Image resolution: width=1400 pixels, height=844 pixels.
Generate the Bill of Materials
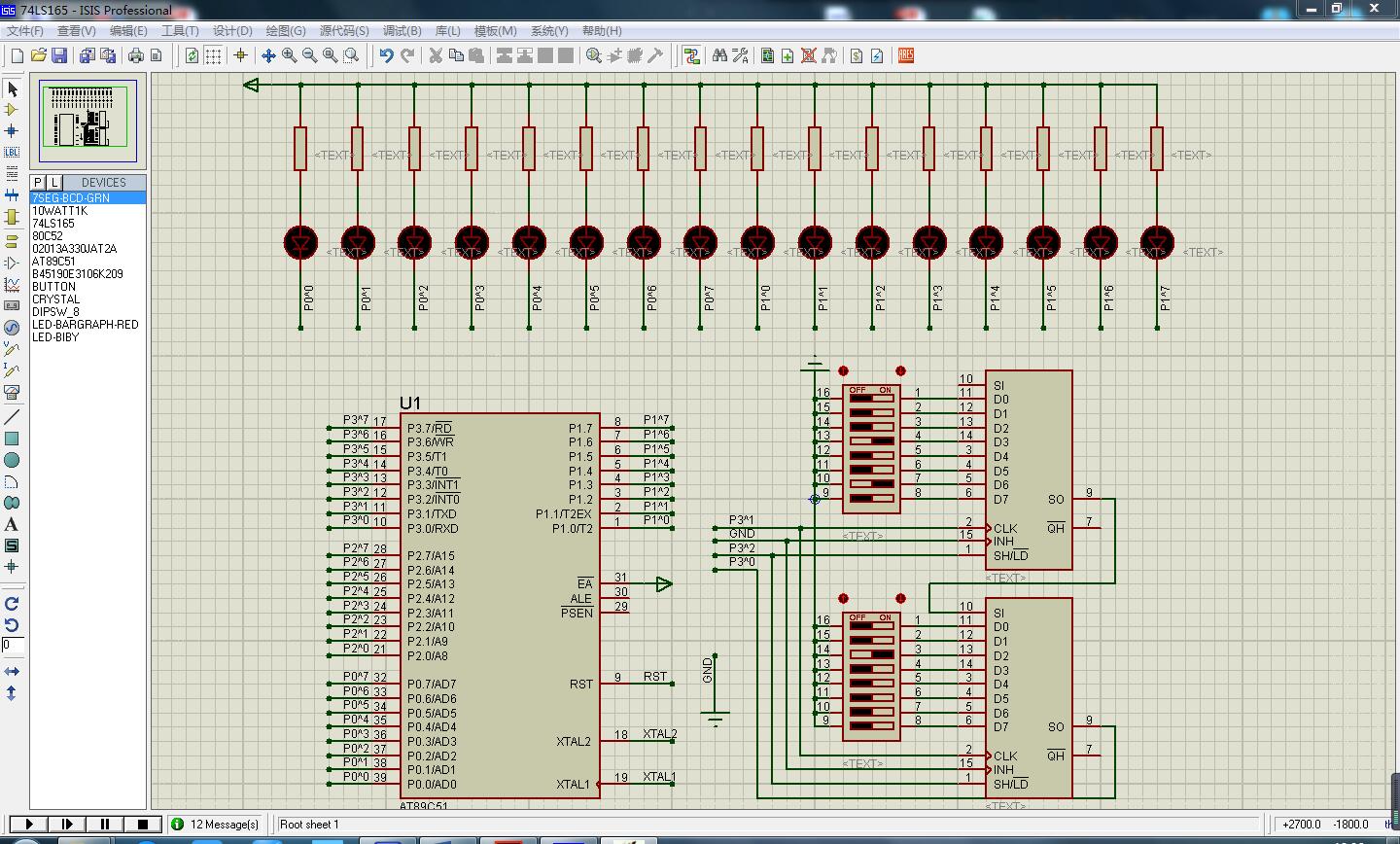pyautogui.click(x=857, y=55)
